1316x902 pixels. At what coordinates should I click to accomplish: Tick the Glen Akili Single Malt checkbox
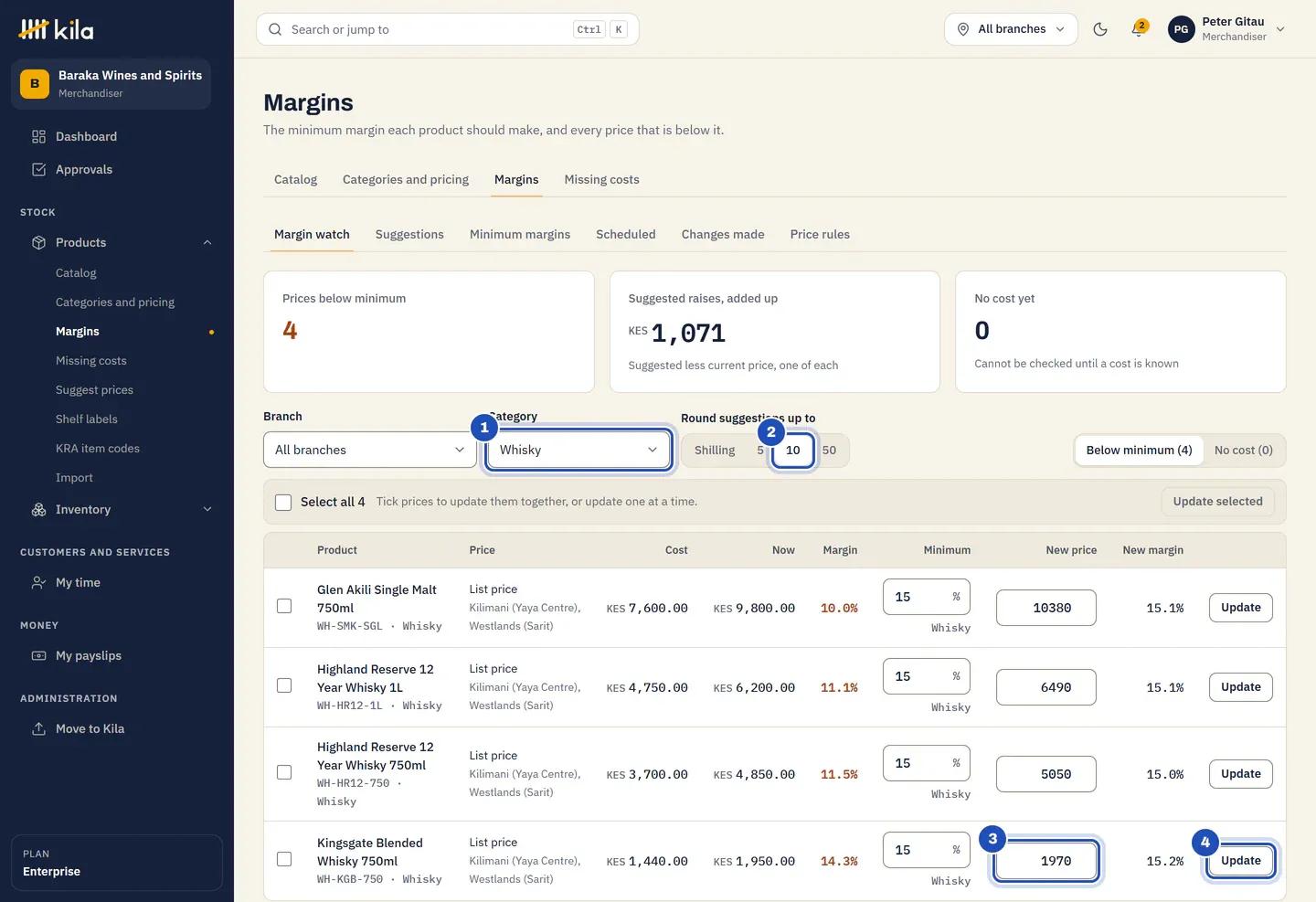(284, 606)
